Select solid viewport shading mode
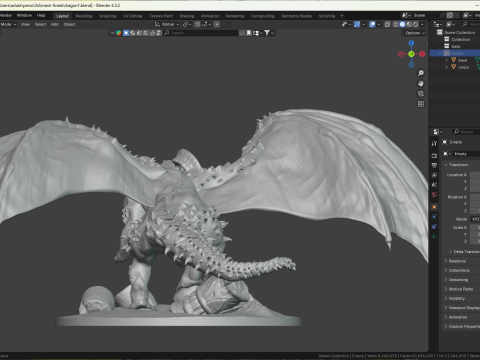The width and height of the screenshot is (480, 360). [402, 24]
